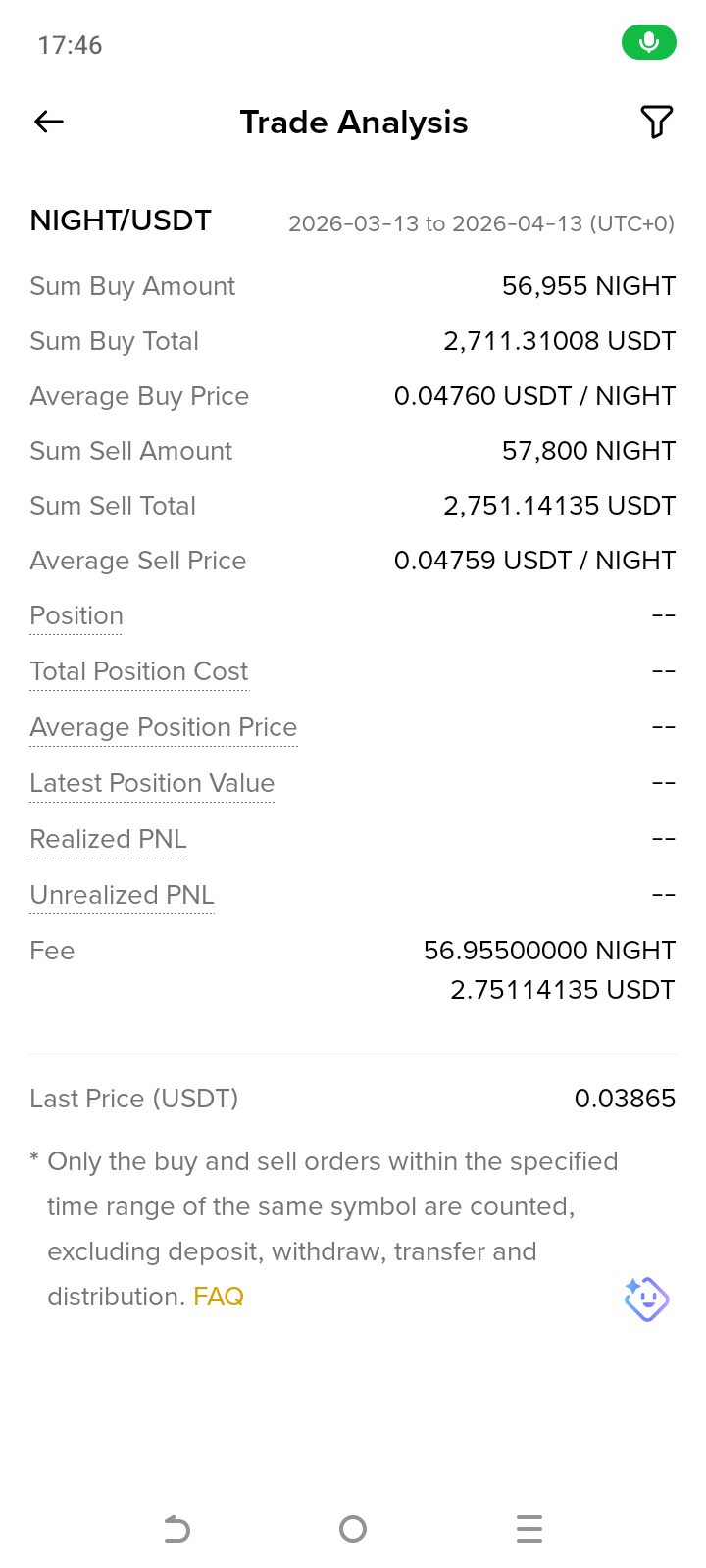Open the FAQ link
Image resolution: width=706 pixels, height=1568 pixels.
tap(219, 1297)
